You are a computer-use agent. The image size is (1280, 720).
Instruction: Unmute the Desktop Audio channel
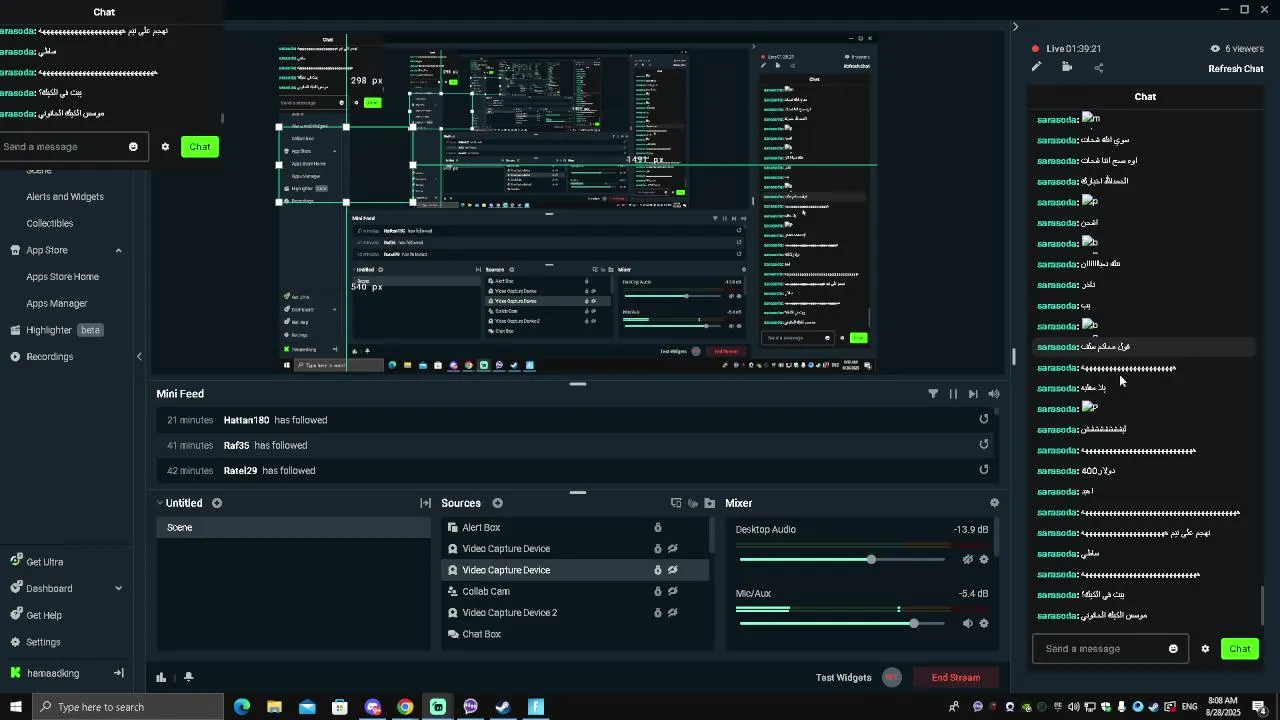point(967,560)
